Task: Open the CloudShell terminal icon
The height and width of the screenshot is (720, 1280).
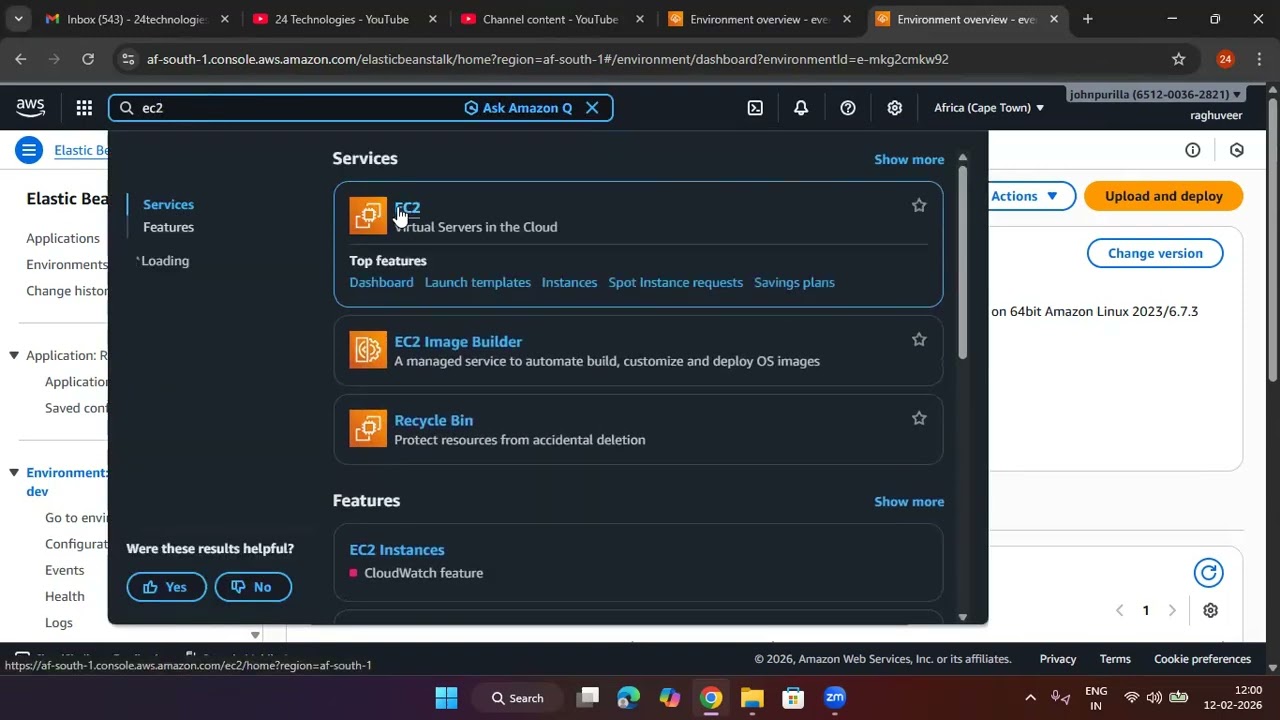Action: (x=755, y=108)
